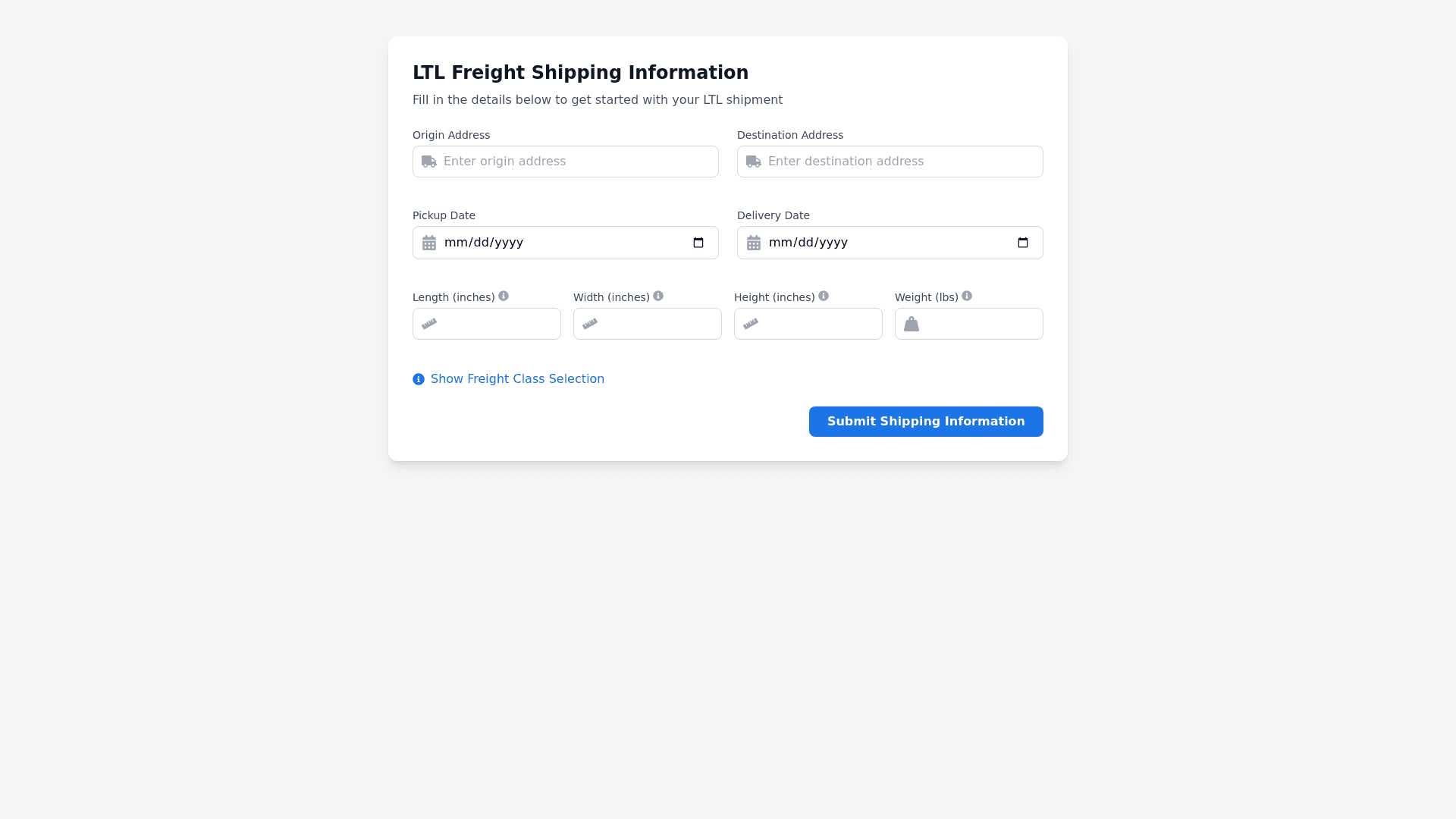Click the Height info tooltip icon
The image size is (1456, 819).
pos(824,297)
